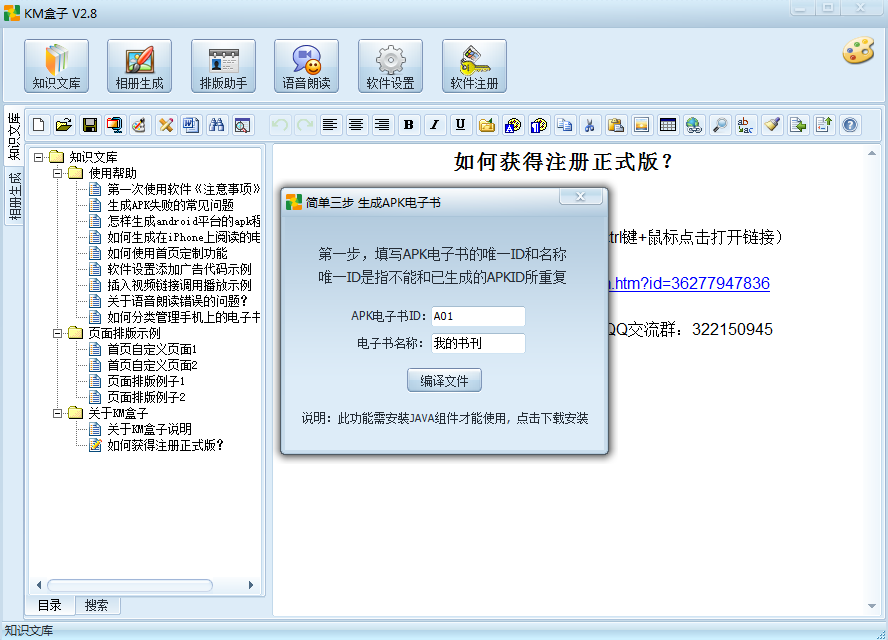888x640 pixels.
Task: Import a Word document
Action: point(189,124)
